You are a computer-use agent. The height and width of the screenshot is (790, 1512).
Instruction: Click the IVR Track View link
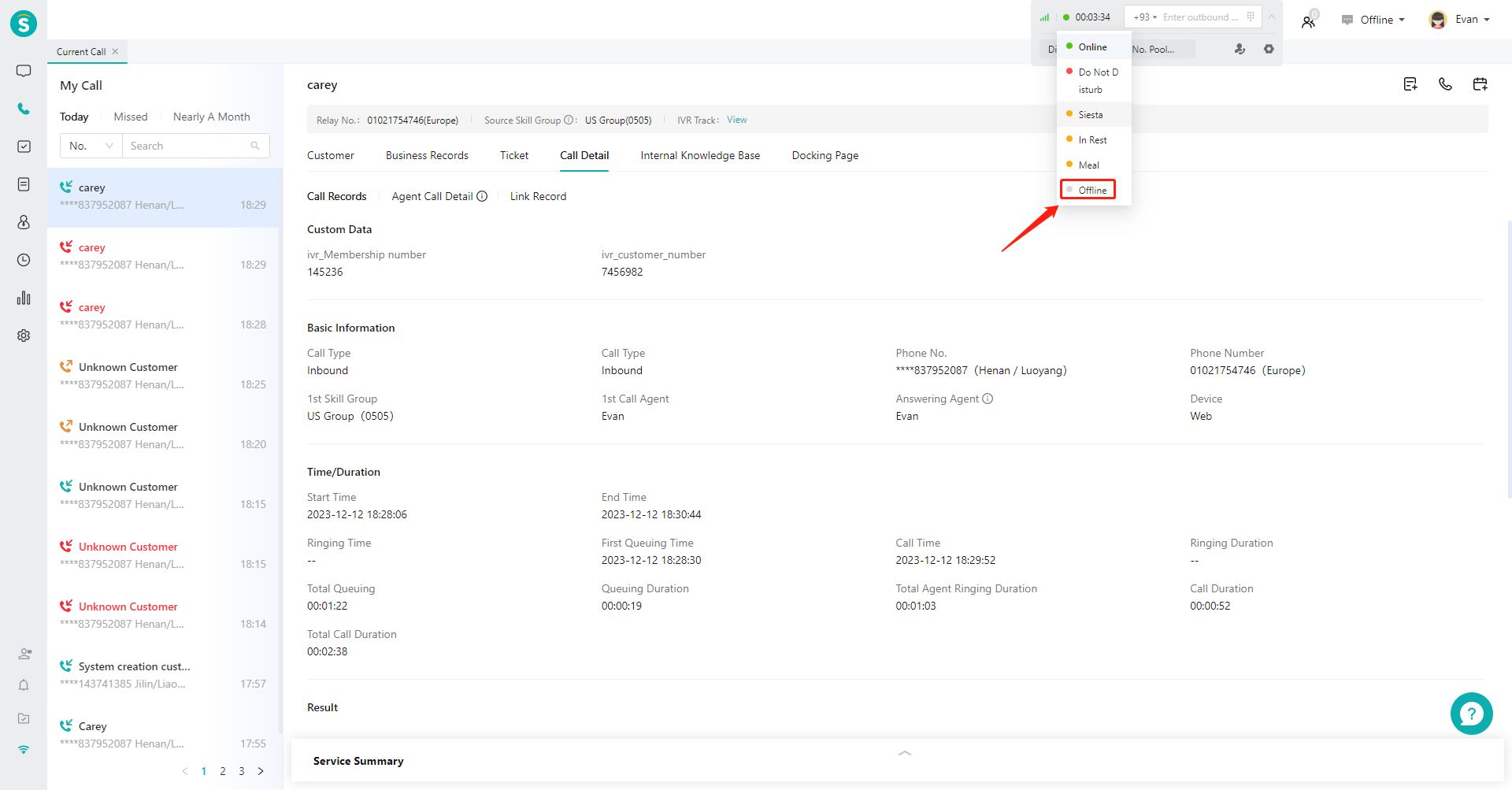pyautogui.click(x=737, y=120)
